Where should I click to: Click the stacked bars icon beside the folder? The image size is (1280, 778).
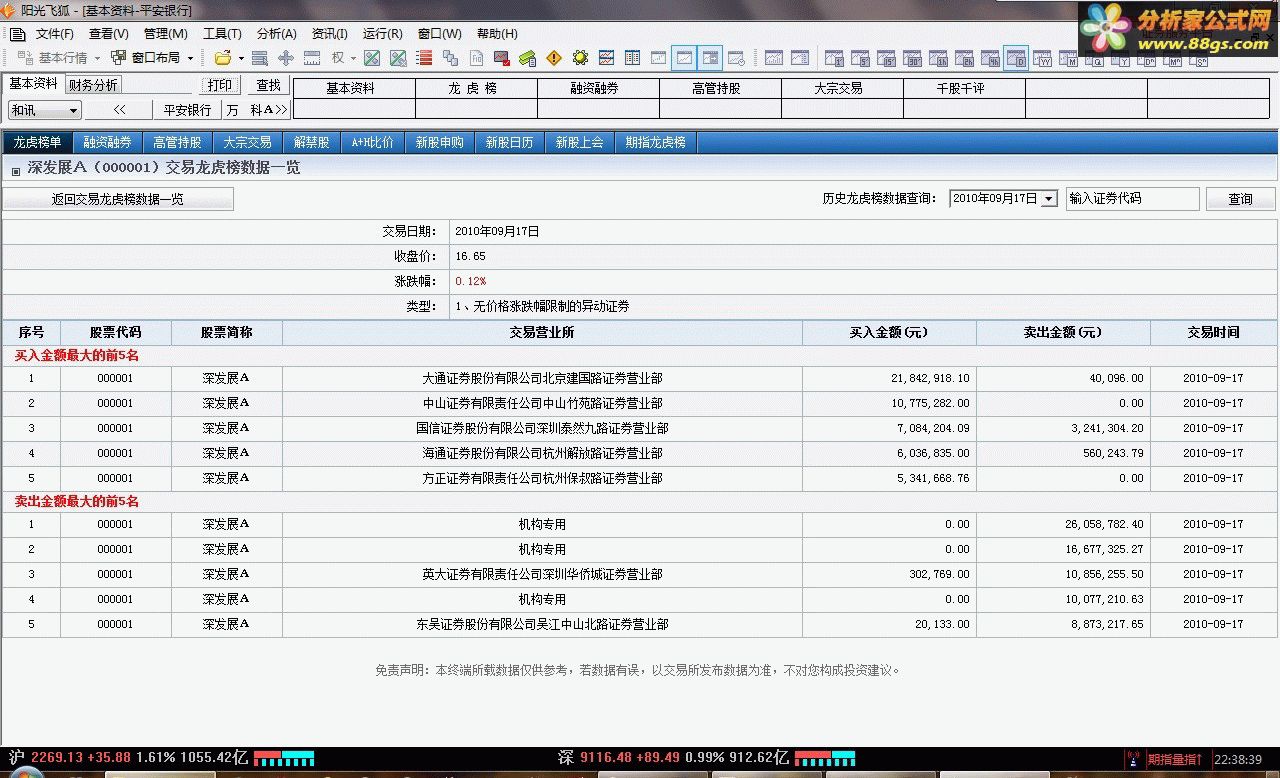pos(260,58)
